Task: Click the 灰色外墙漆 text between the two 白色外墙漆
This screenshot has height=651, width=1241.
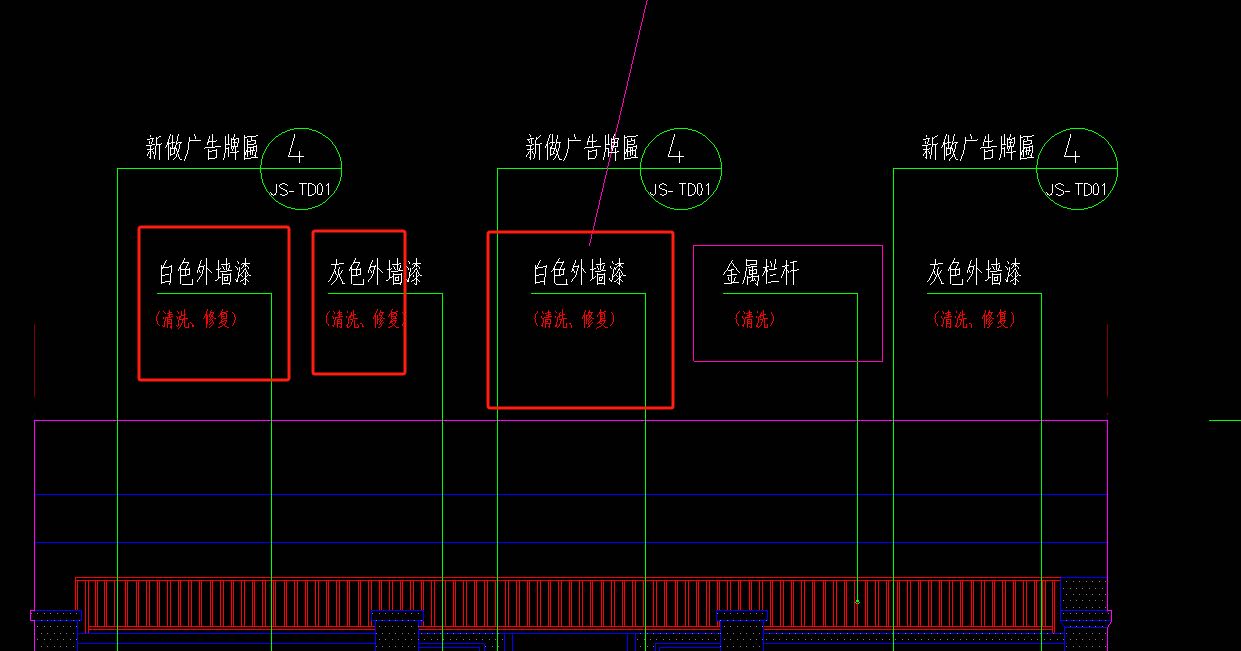Action: pyautogui.click(x=375, y=272)
